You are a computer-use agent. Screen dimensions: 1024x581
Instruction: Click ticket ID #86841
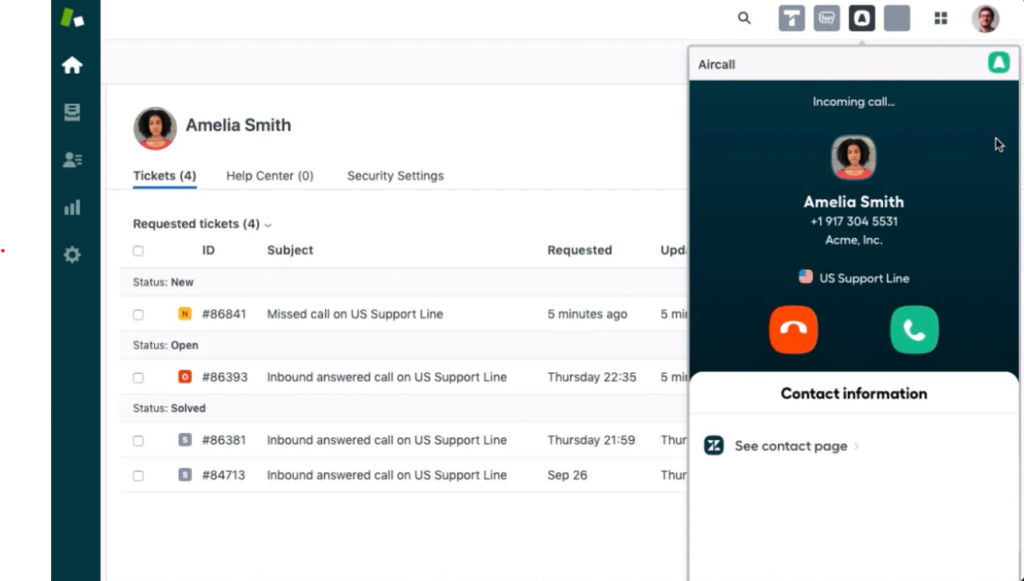point(224,314)
